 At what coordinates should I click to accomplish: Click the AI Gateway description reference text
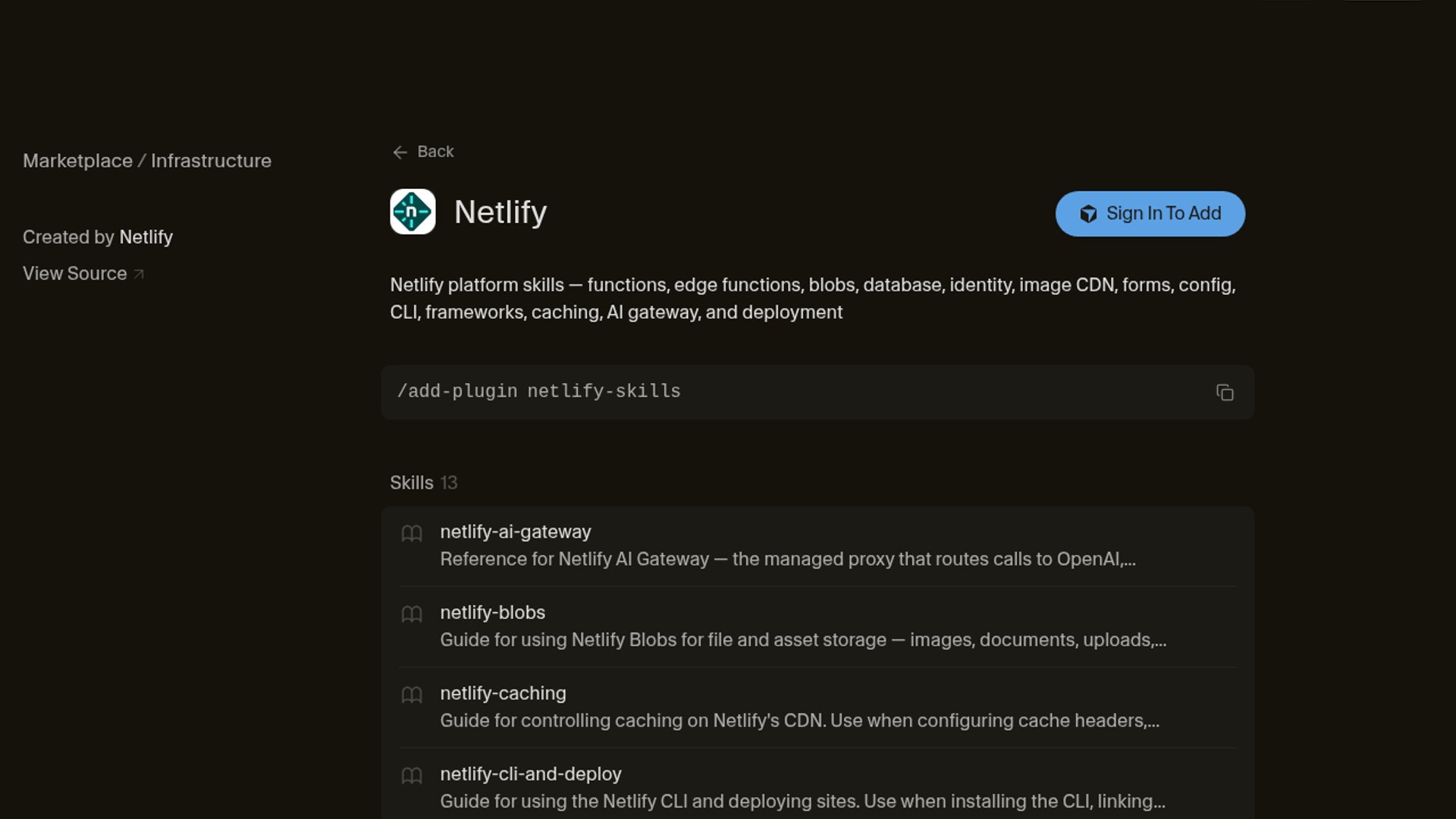pyautogui.click(x=788, y=560)
